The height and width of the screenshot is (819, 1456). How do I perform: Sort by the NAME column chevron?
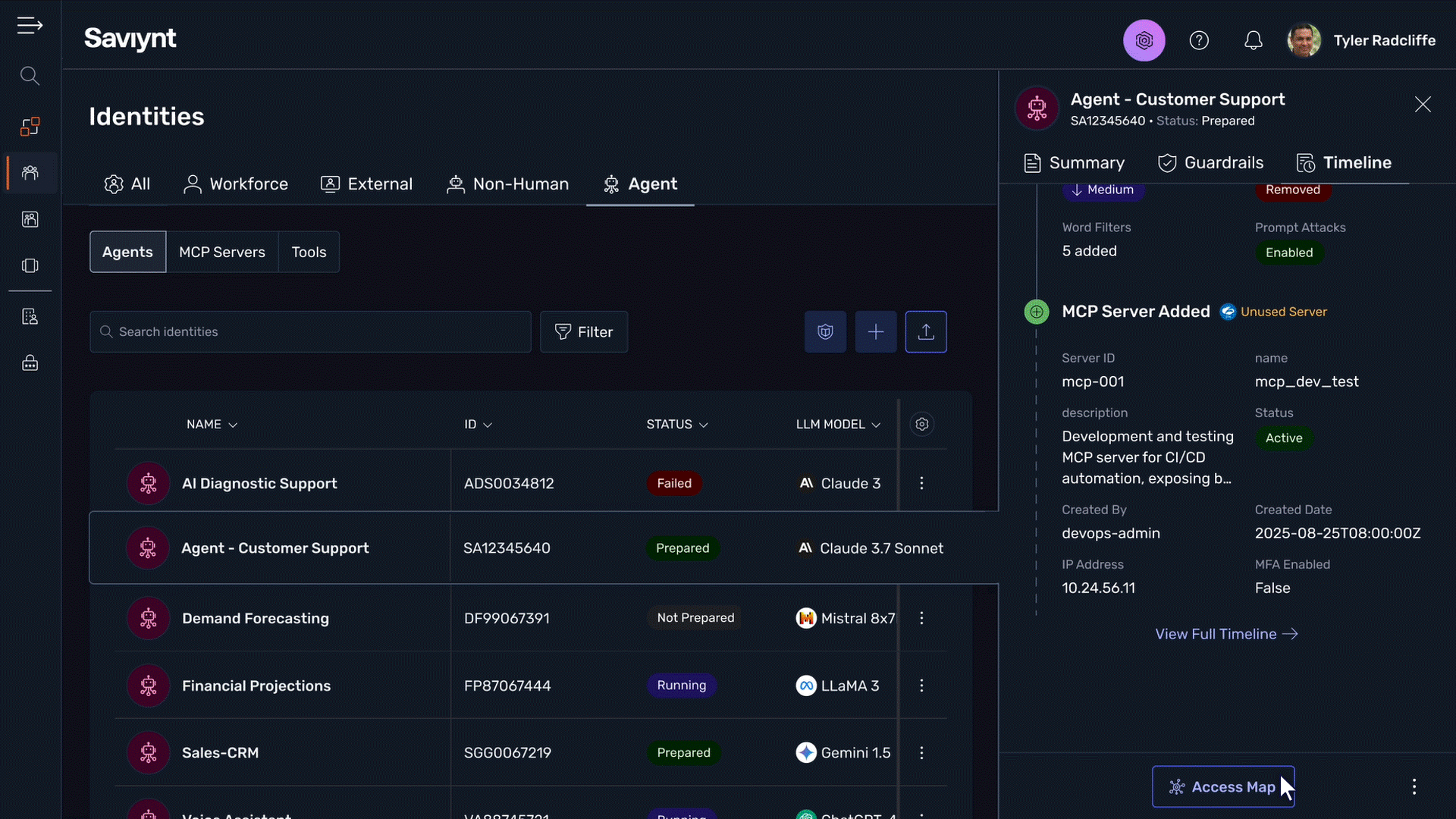point(233,425)
